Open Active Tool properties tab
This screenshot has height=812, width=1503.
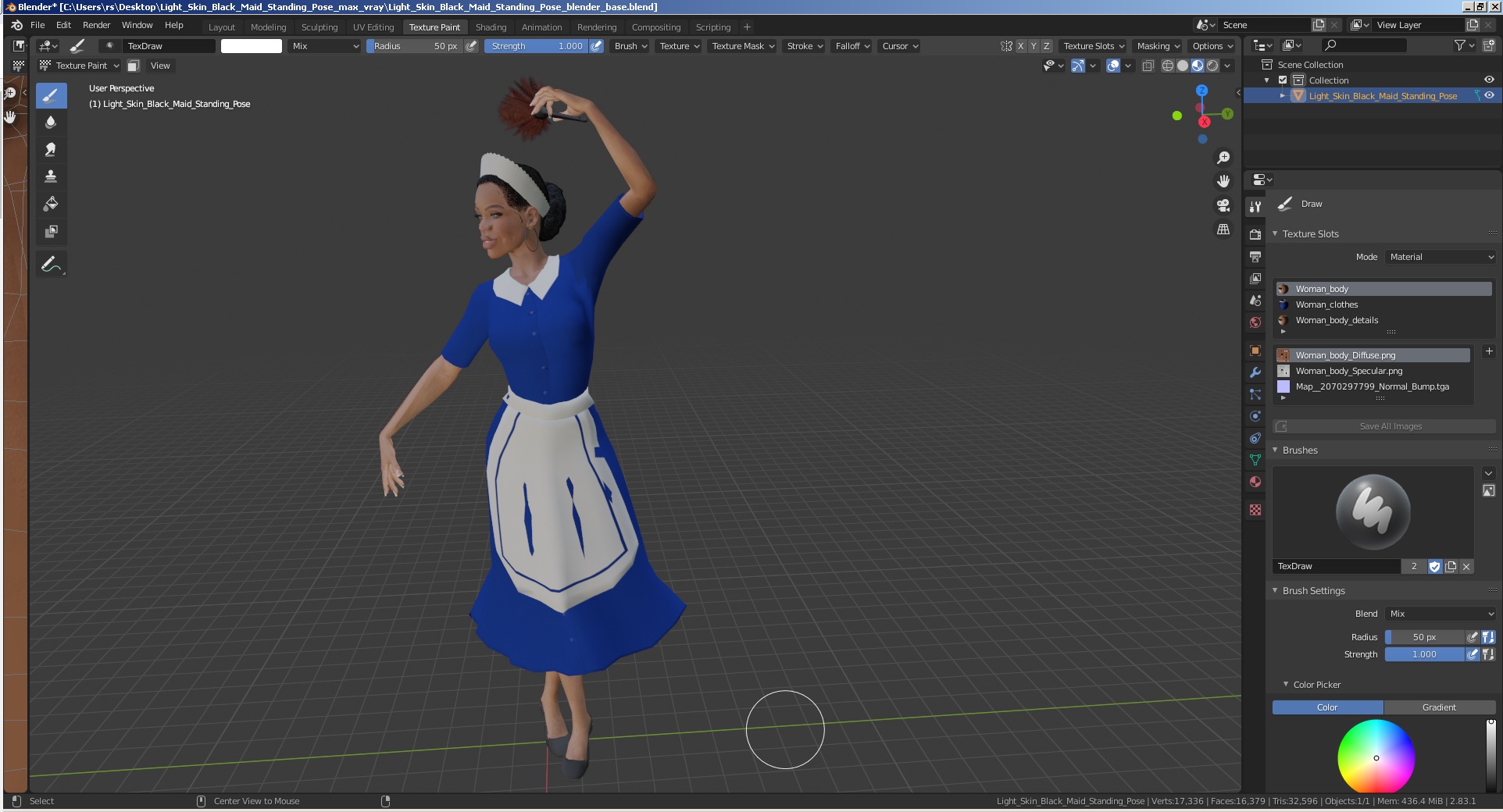tap(1255, 207)
